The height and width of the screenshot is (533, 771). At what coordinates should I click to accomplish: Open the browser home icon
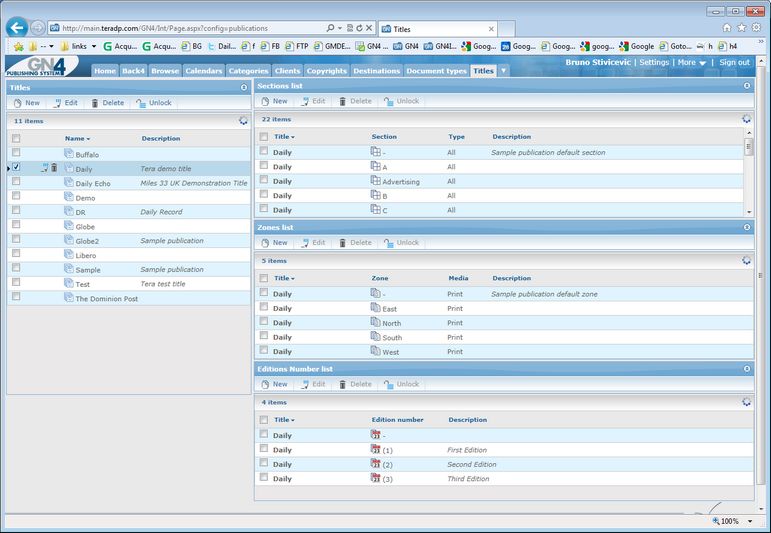click(x=727, y=28)
